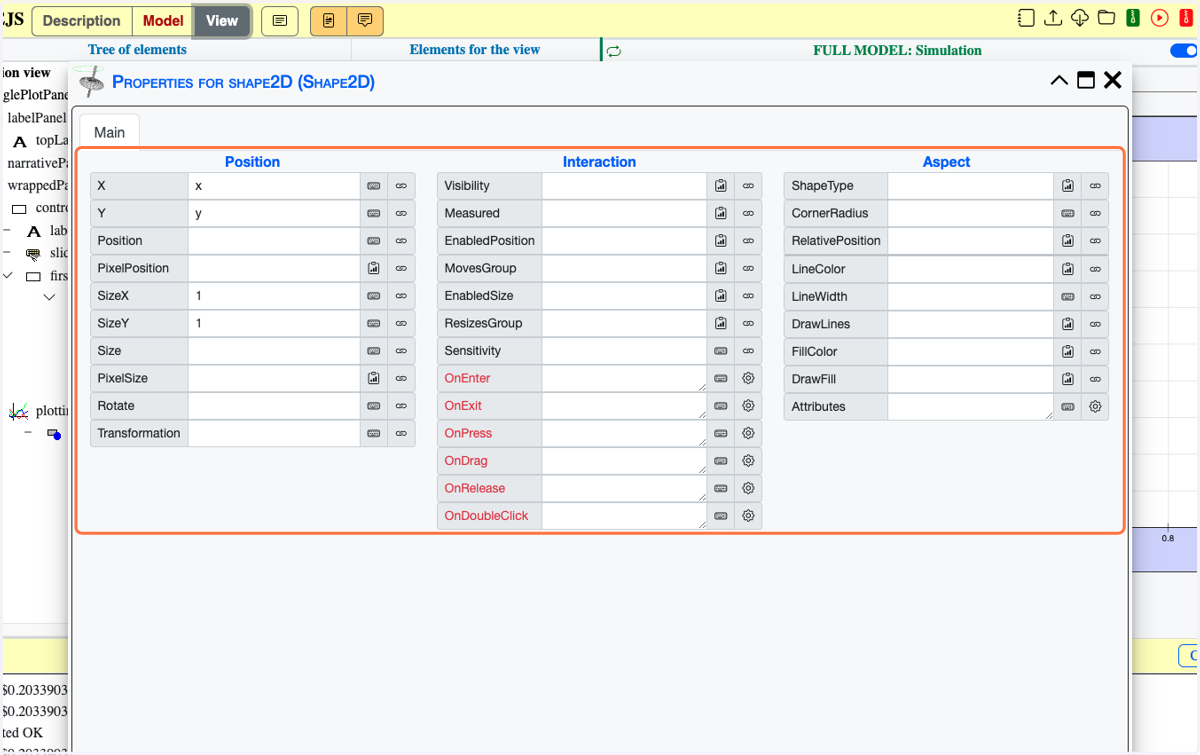
Task: Open options icon for PixelPosition
Action: (x=374, y=268)
